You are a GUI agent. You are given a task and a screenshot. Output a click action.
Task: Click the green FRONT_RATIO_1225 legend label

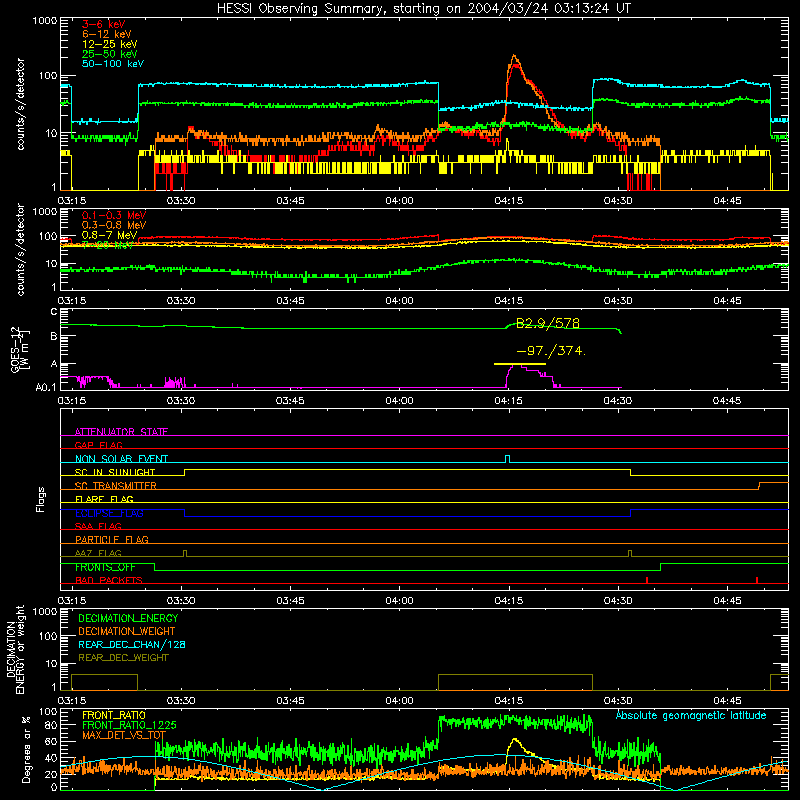129,725
